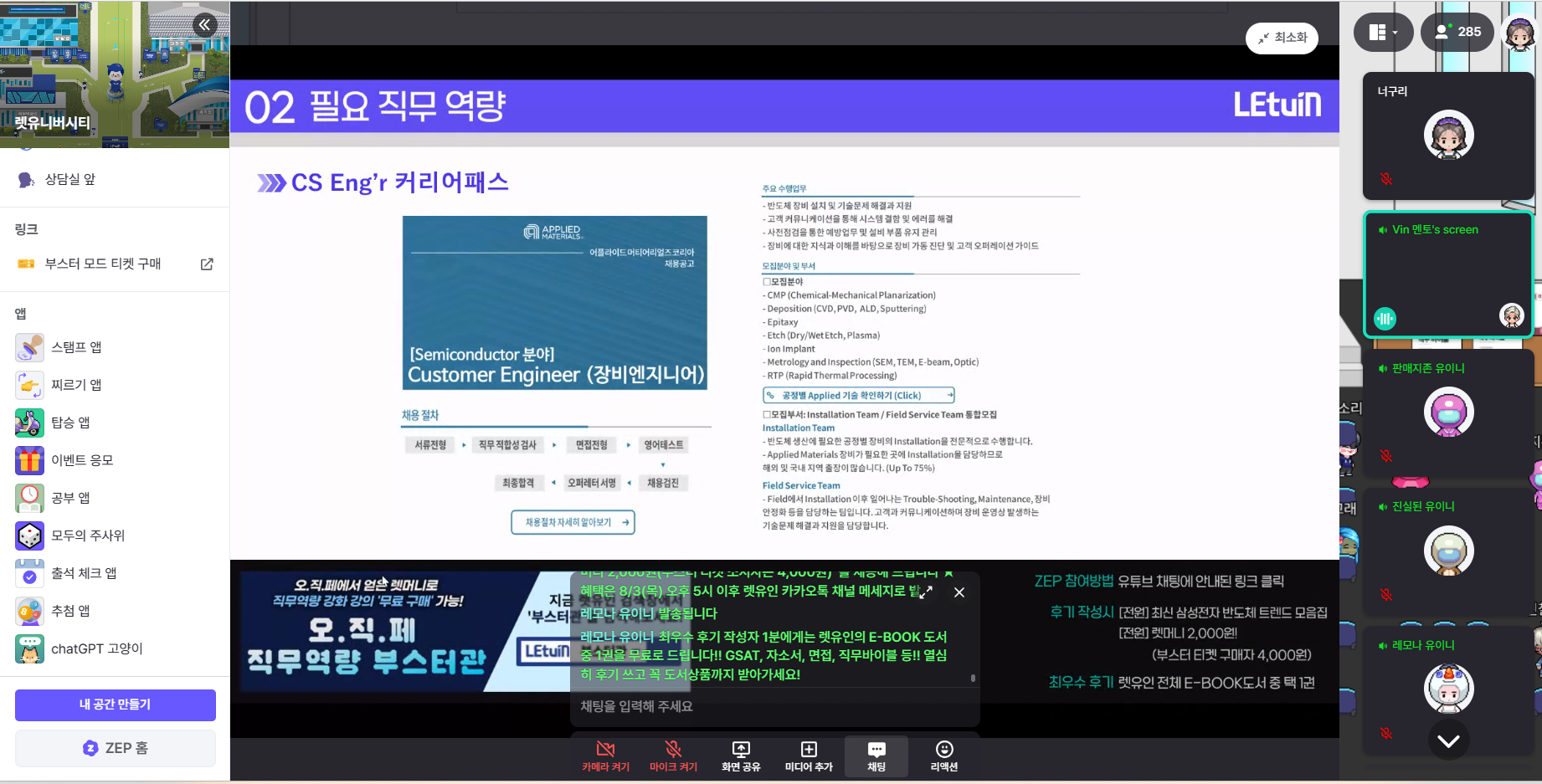Click 화면 공유 screen share

[741, 756]
